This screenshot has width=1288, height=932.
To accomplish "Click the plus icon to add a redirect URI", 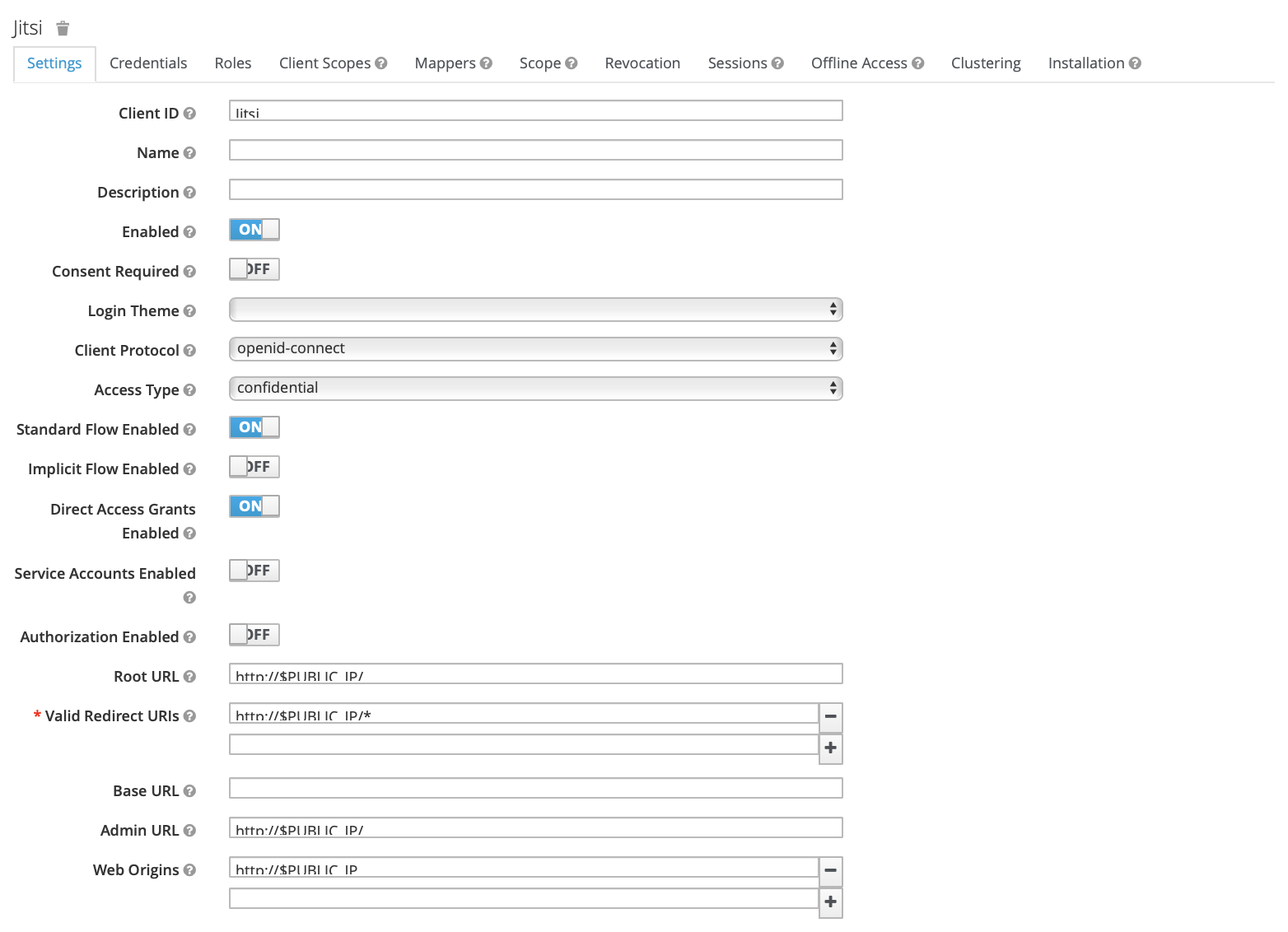I will pyautogui.click(x=830, y=748).
